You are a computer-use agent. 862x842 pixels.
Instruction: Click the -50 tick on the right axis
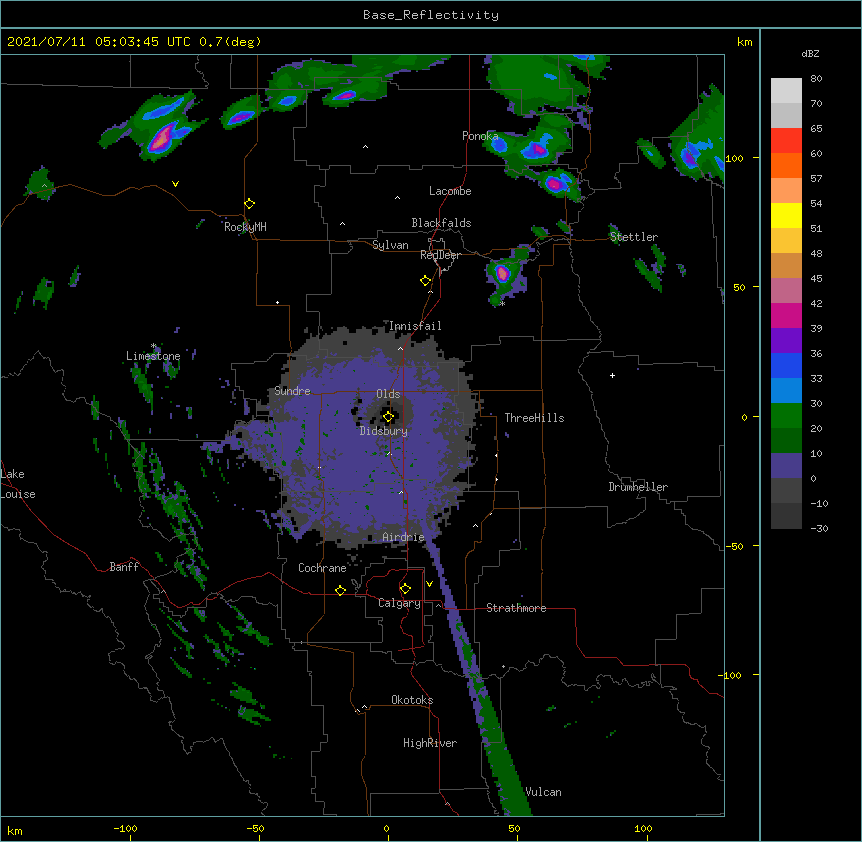[734, 546]
